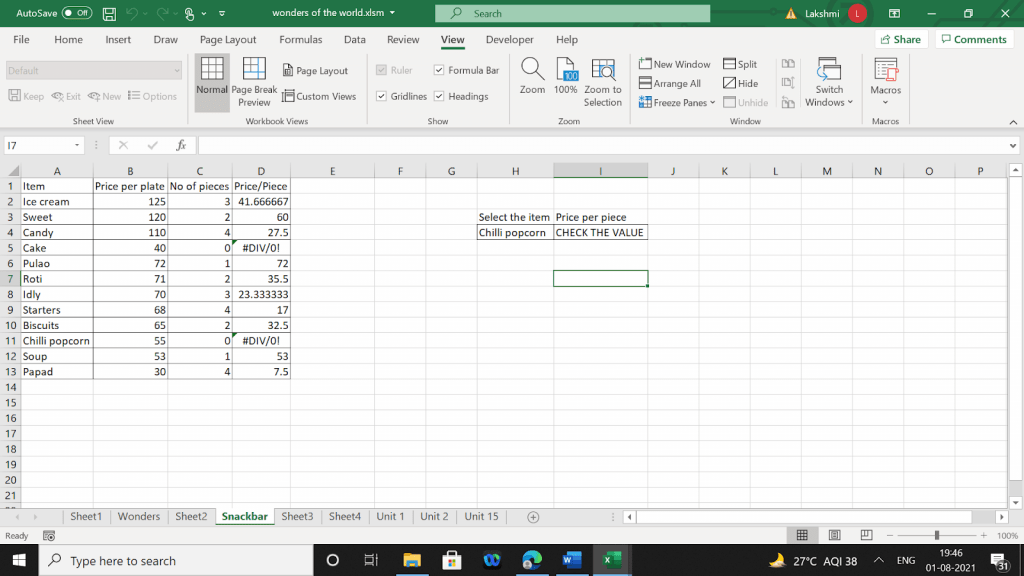Uncheck the Gridlines checkbox
The image size is (1024, 576).
[381, 96]
